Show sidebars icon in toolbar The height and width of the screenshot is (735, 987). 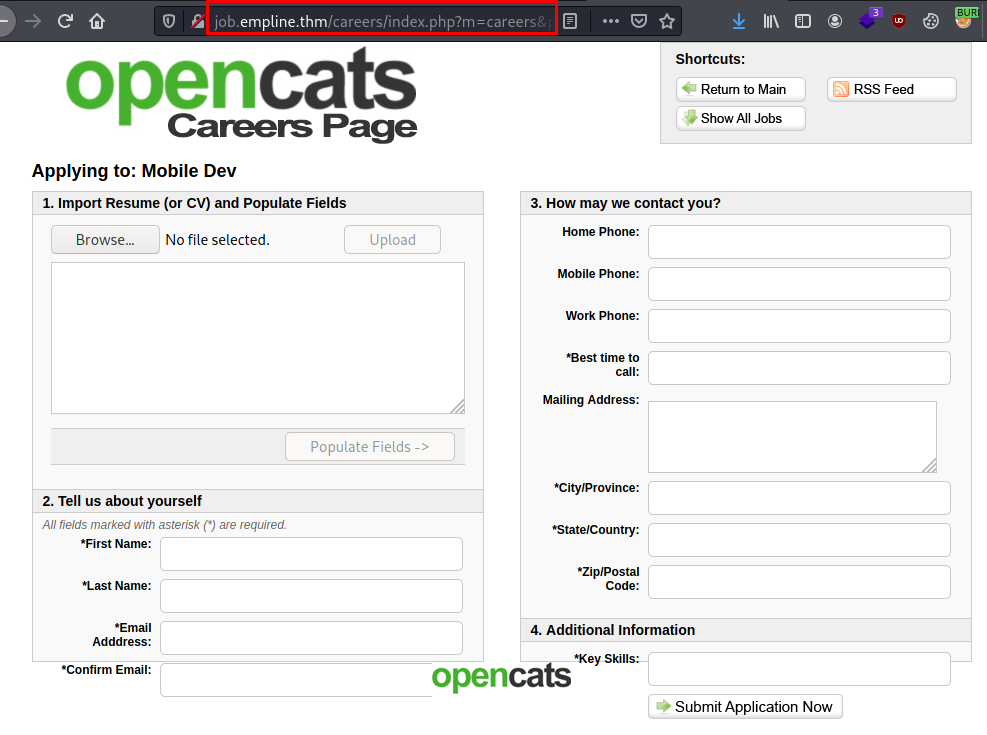click(803, 21)
